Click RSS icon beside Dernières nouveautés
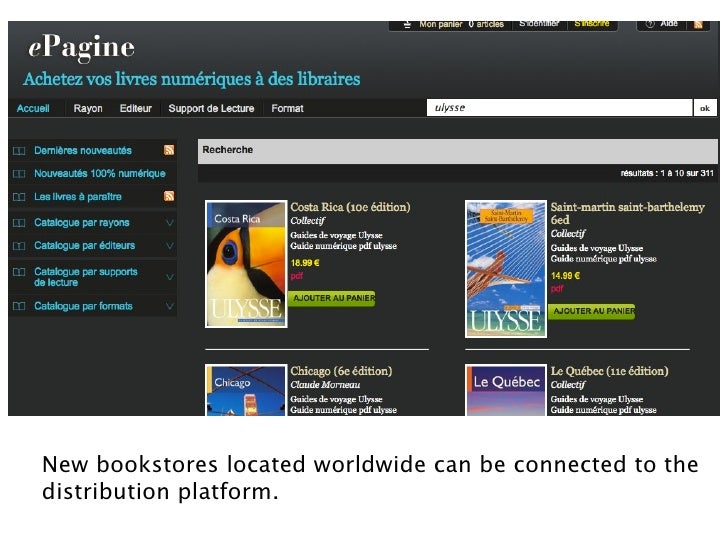 (x=169, y=150)
